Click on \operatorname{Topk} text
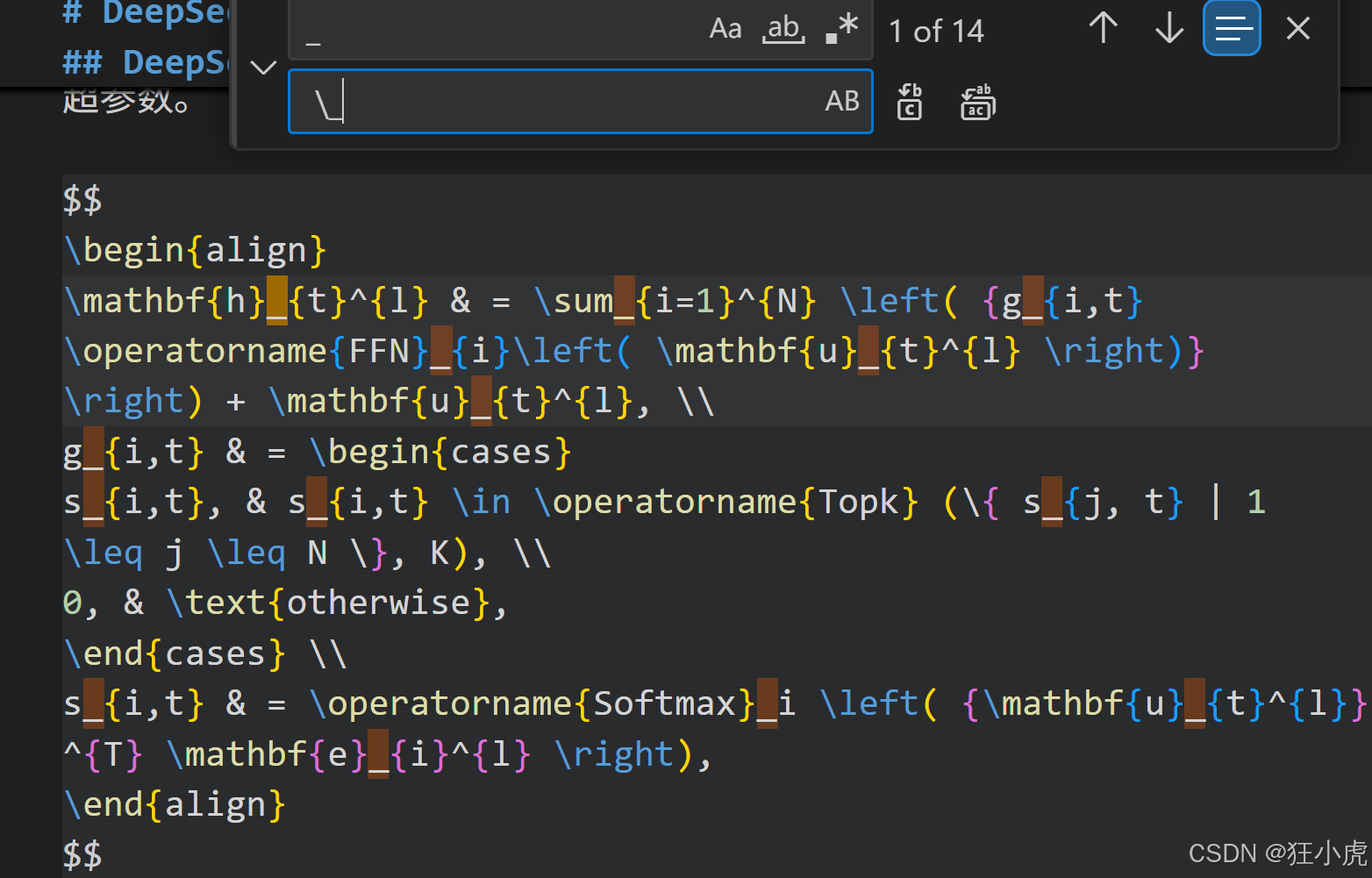The image size is (1372, 878). pyautogui.click(x=726, y=503)
